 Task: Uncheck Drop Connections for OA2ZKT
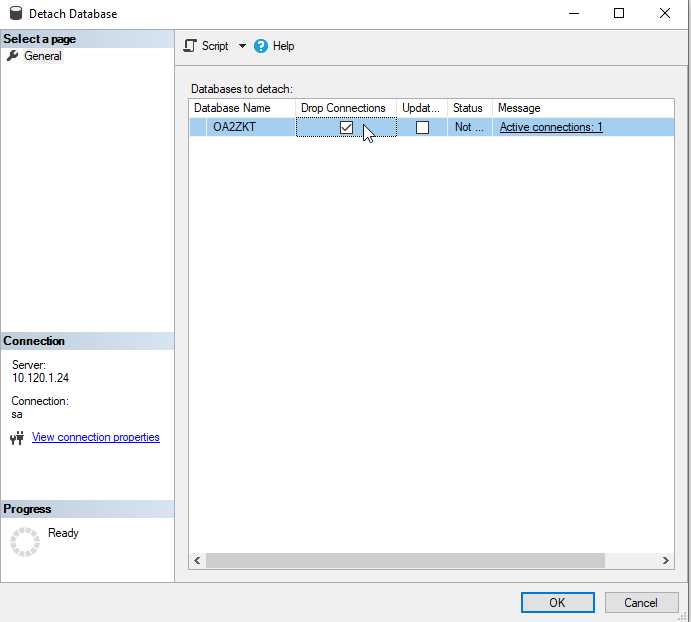point(346,127)
